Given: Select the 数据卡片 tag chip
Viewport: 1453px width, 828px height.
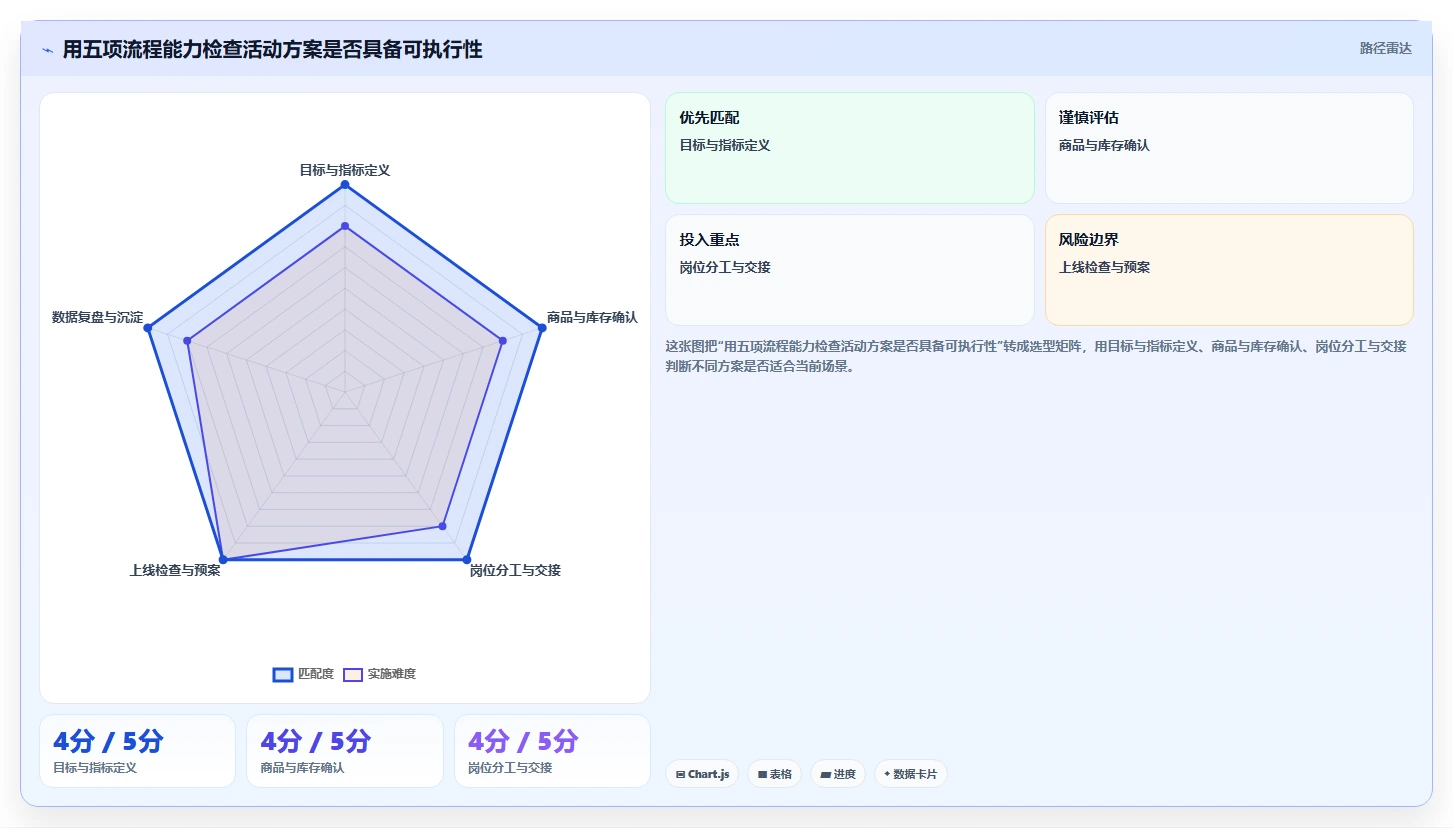Looking at the screenshot, I should click(910, 774).
